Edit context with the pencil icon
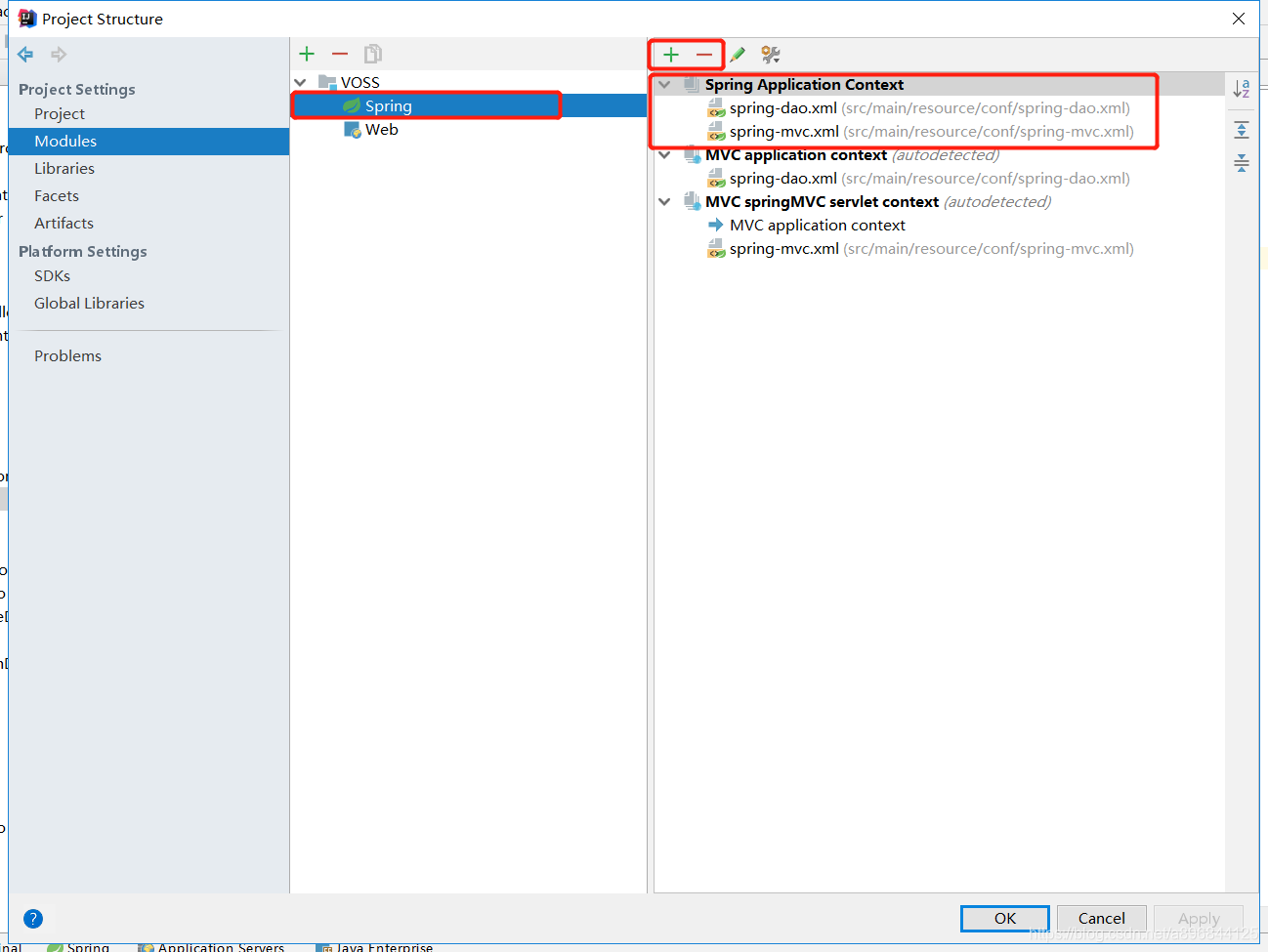This screenshot has height=952, width=1268. click(738, 55)
